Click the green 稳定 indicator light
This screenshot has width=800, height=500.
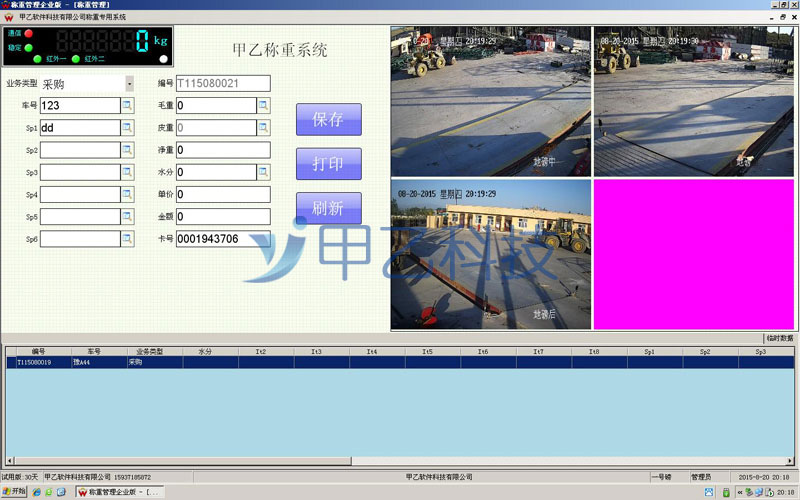(x=28, y=47)
